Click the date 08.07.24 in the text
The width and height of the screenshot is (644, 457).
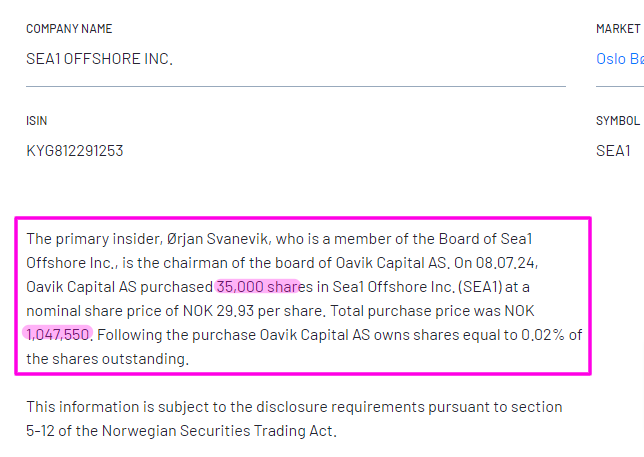click(x=506, y=263)
